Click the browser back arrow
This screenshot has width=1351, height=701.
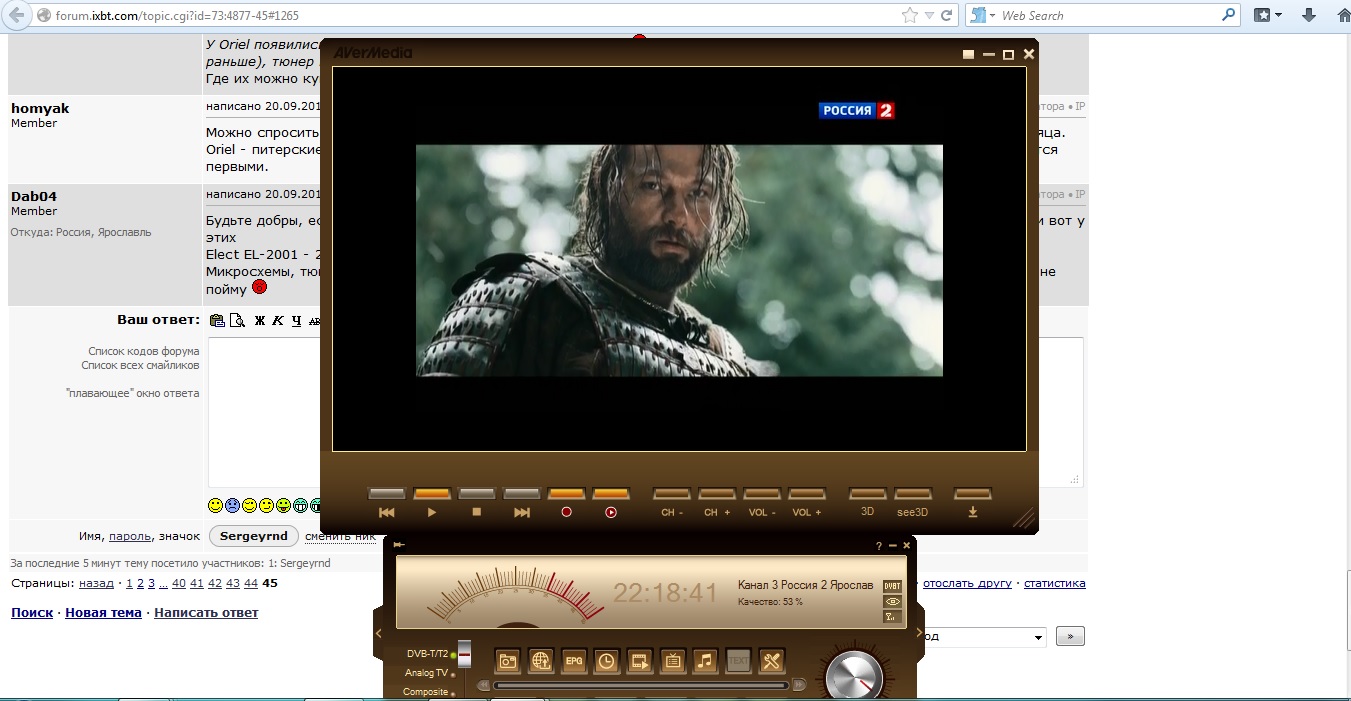click(x=17, y=15)
